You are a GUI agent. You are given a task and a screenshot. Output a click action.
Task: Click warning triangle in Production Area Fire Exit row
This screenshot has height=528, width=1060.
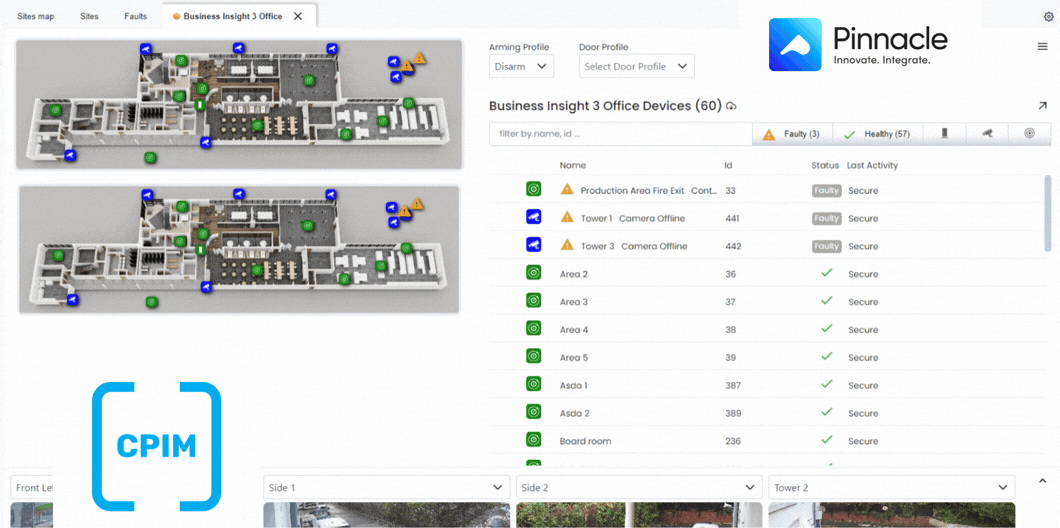tap(567, 190)
